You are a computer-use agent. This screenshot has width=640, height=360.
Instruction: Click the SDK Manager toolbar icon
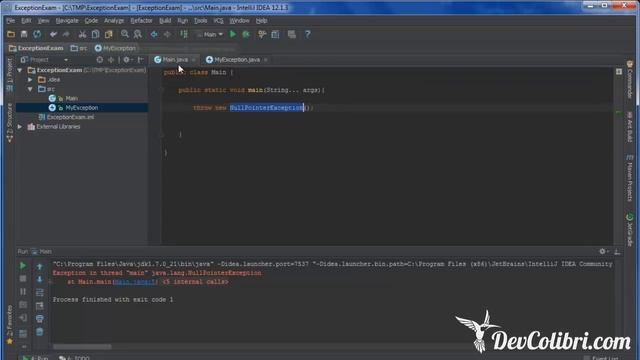pos(291,34)
